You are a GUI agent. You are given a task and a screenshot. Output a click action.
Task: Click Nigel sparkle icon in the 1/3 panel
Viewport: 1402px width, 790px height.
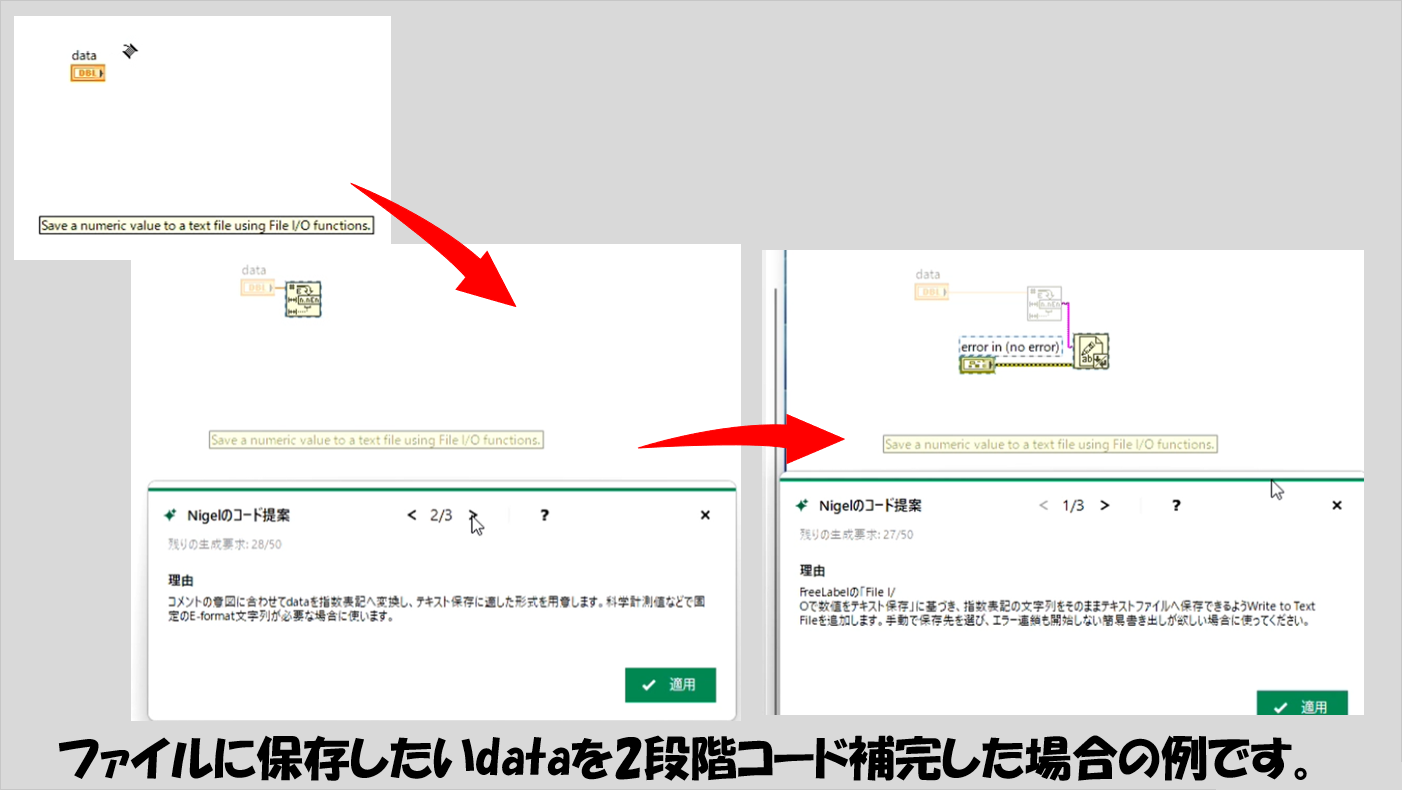pos(802,505)
